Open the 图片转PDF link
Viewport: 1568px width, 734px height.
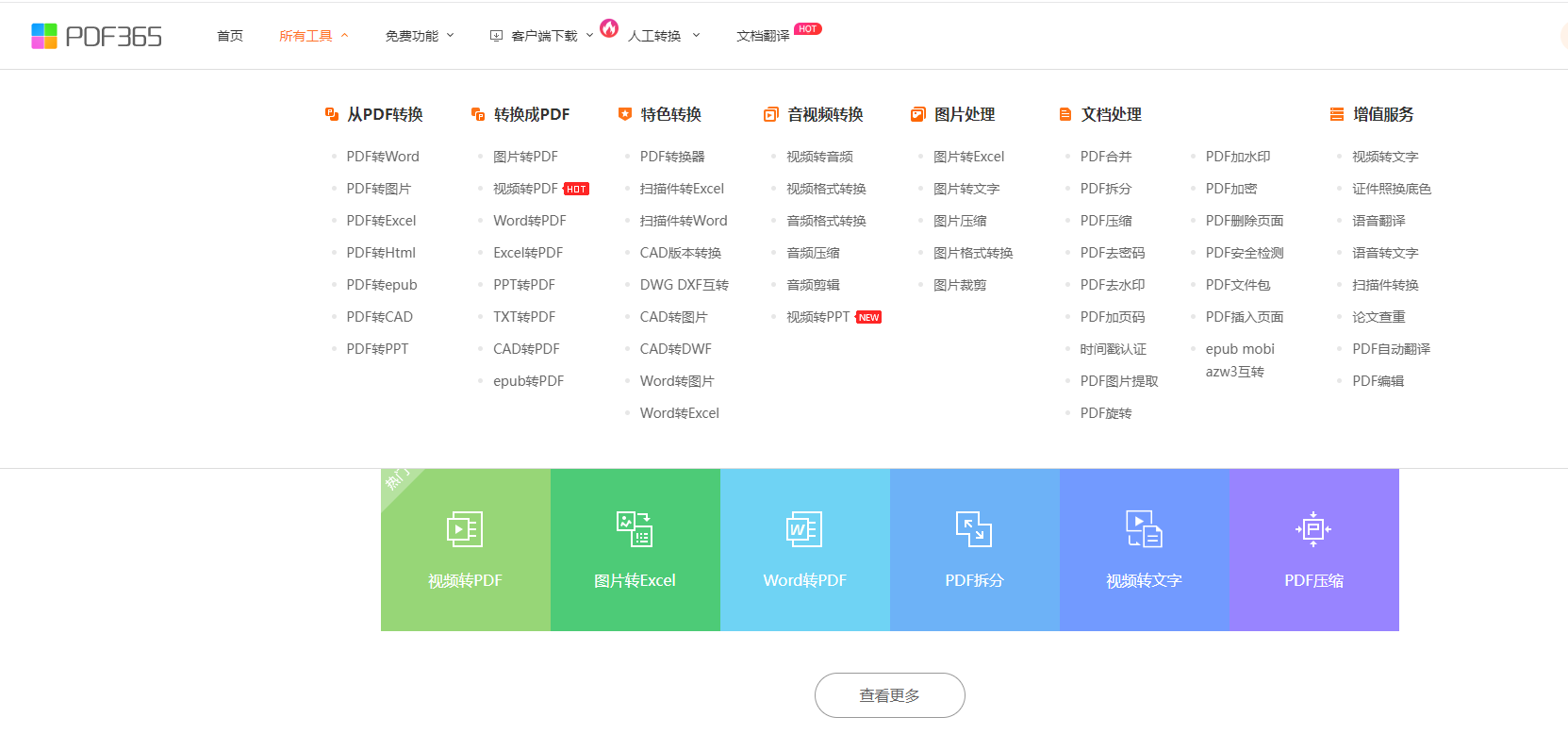526,157
